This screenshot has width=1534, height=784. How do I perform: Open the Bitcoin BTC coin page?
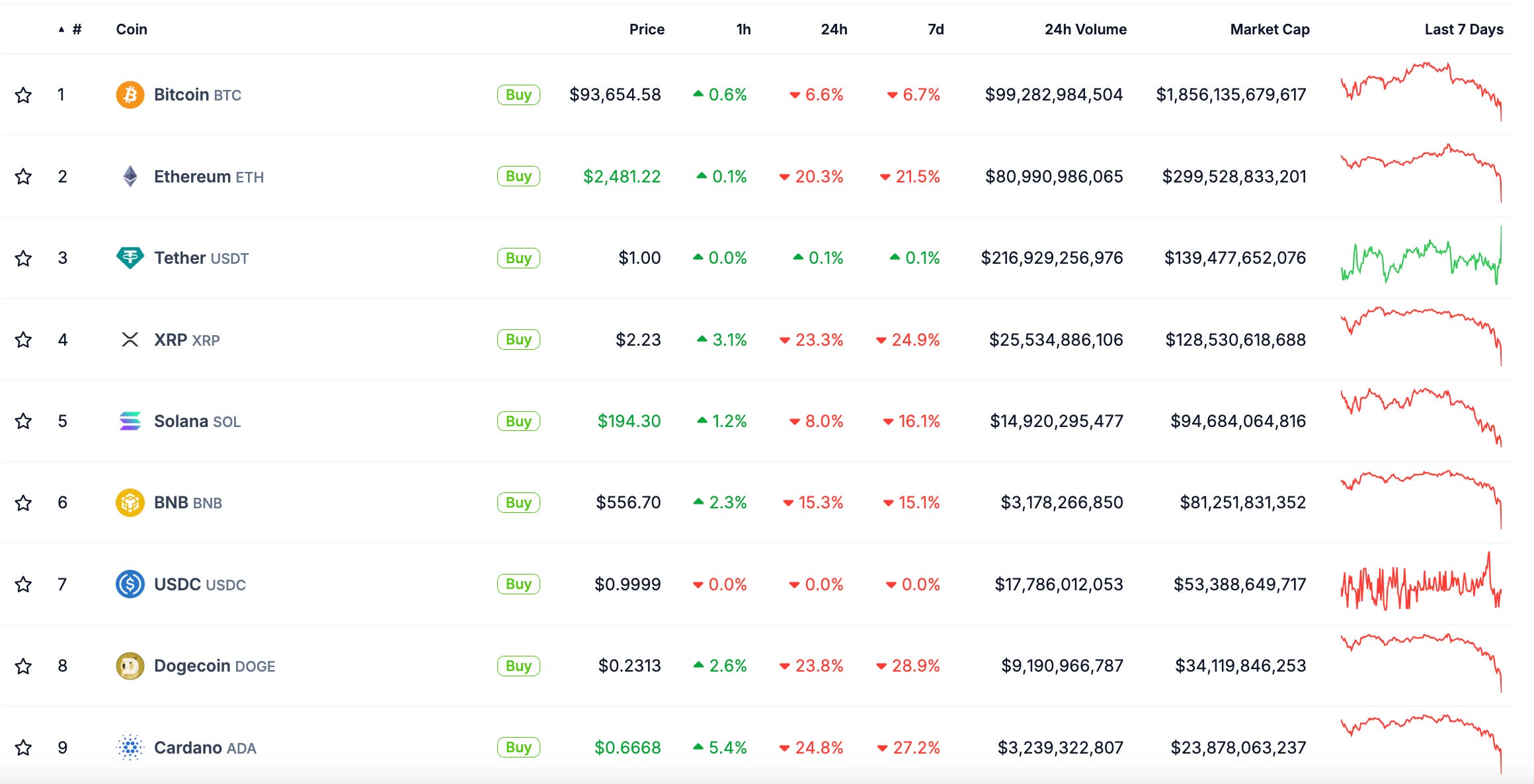[x=198, y=95]
